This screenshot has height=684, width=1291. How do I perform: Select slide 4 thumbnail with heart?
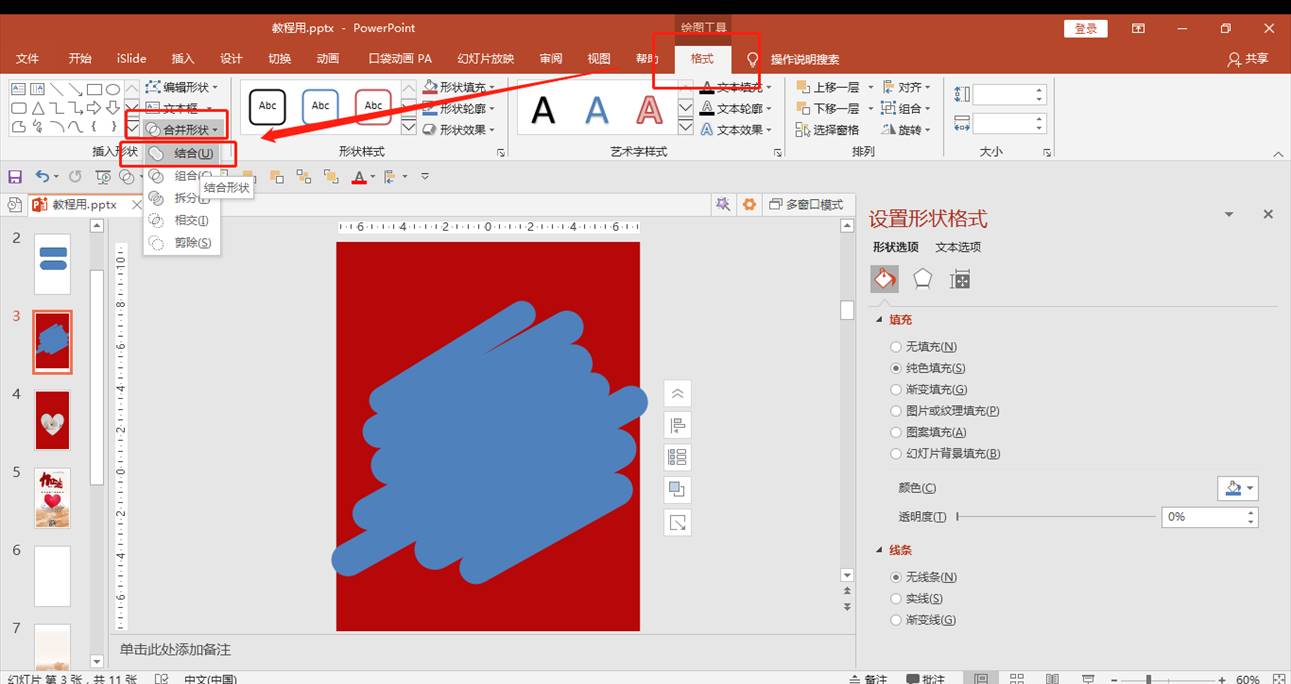coord(52,421)
